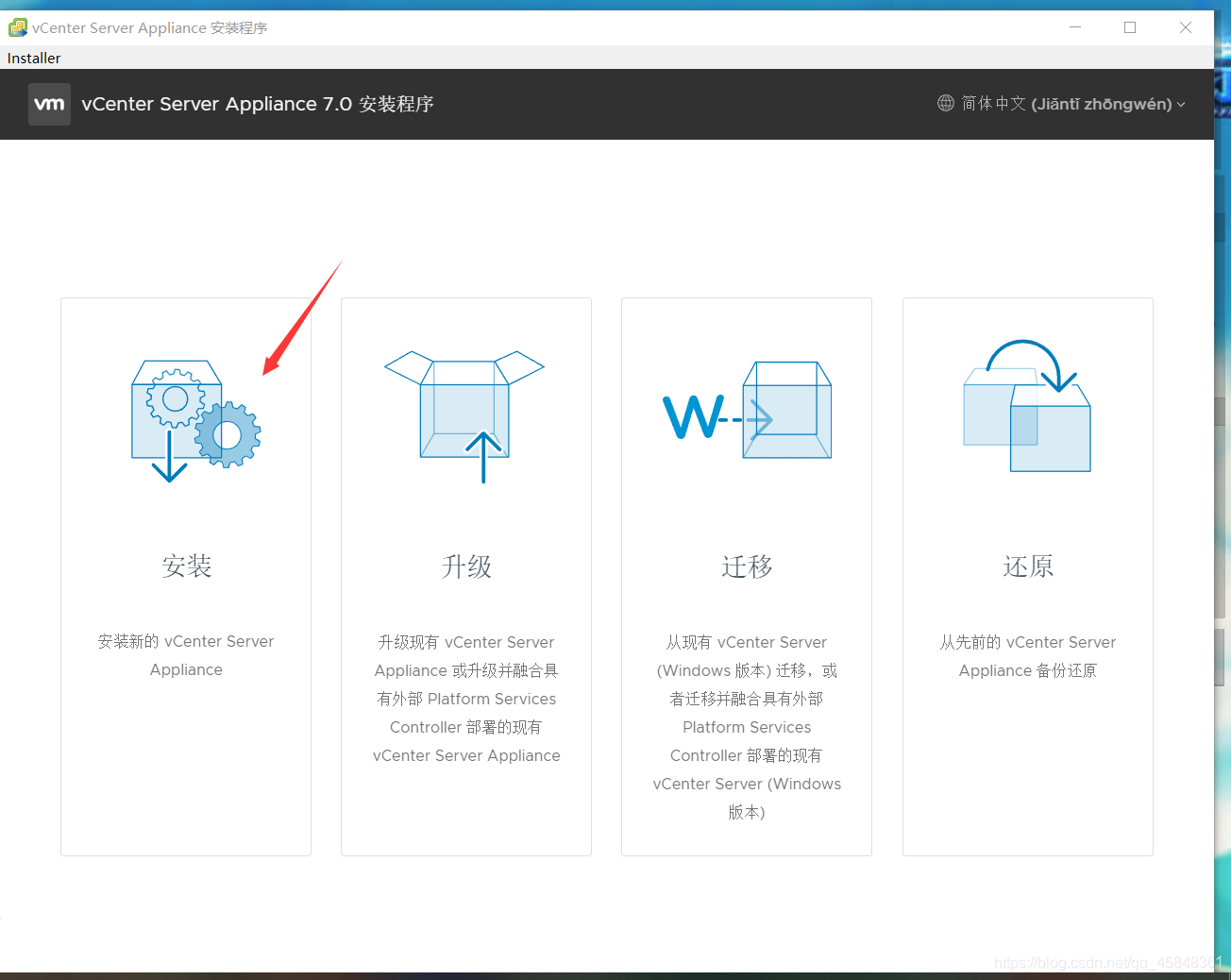Close the installer window

click(x=1186, y=27)
